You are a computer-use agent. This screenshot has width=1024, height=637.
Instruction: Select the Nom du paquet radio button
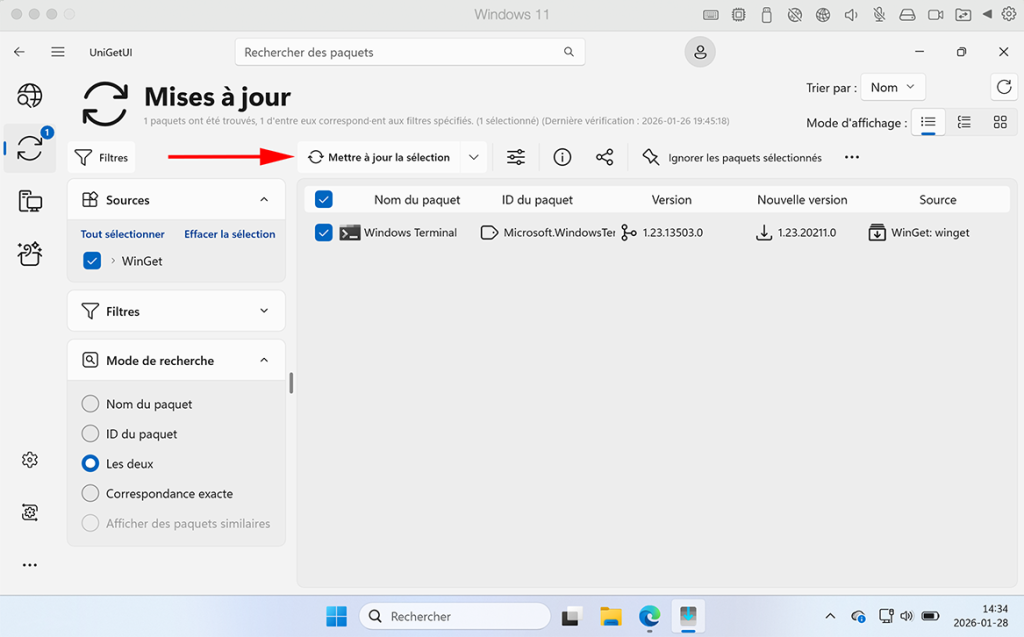tap(90, 404)
